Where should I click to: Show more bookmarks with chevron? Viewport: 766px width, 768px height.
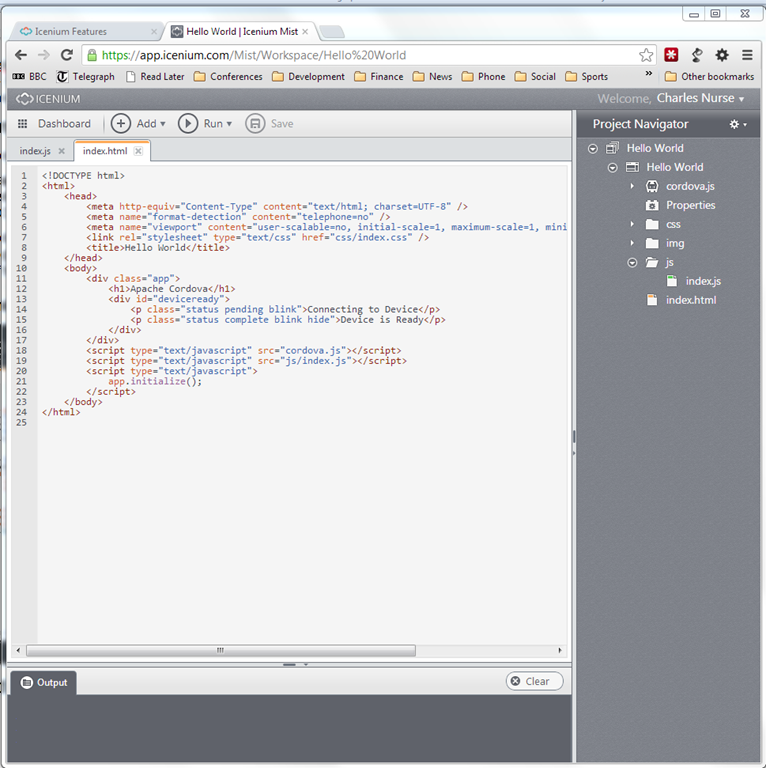click(x=649, y=73)
